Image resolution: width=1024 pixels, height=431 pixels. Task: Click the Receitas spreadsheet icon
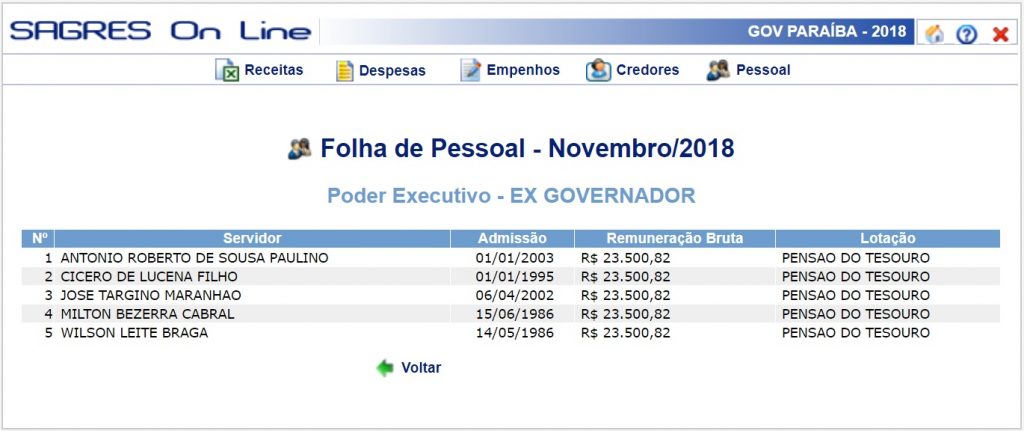(227, 70)
